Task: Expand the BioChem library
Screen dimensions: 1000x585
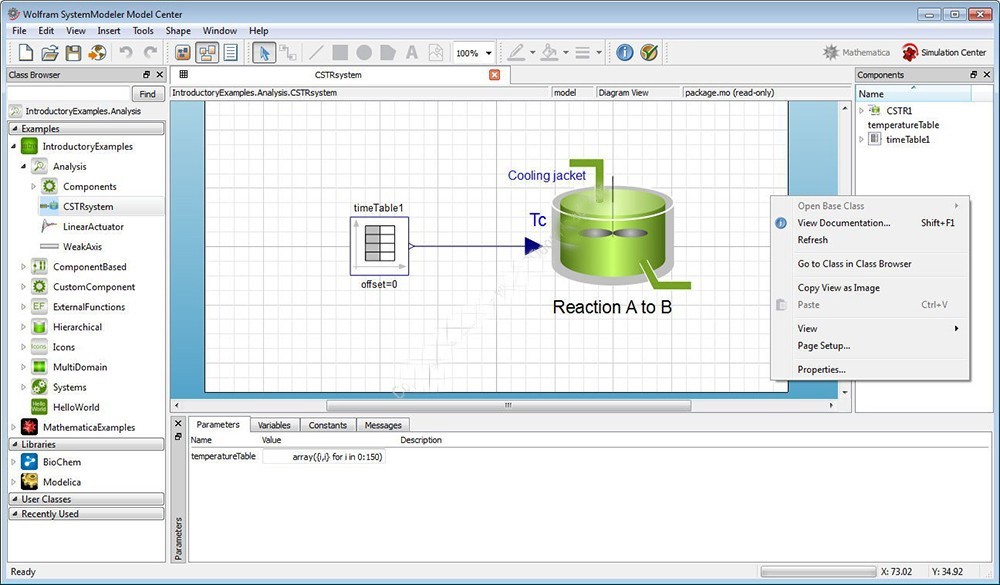Action: [14, 462]
